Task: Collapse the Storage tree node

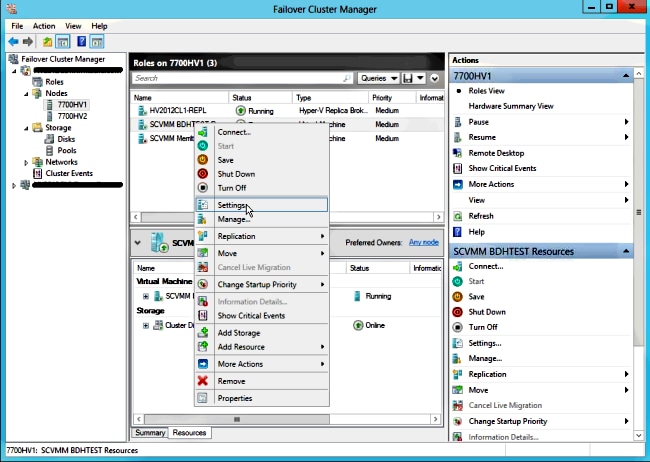Action: (x=26, y=128)
